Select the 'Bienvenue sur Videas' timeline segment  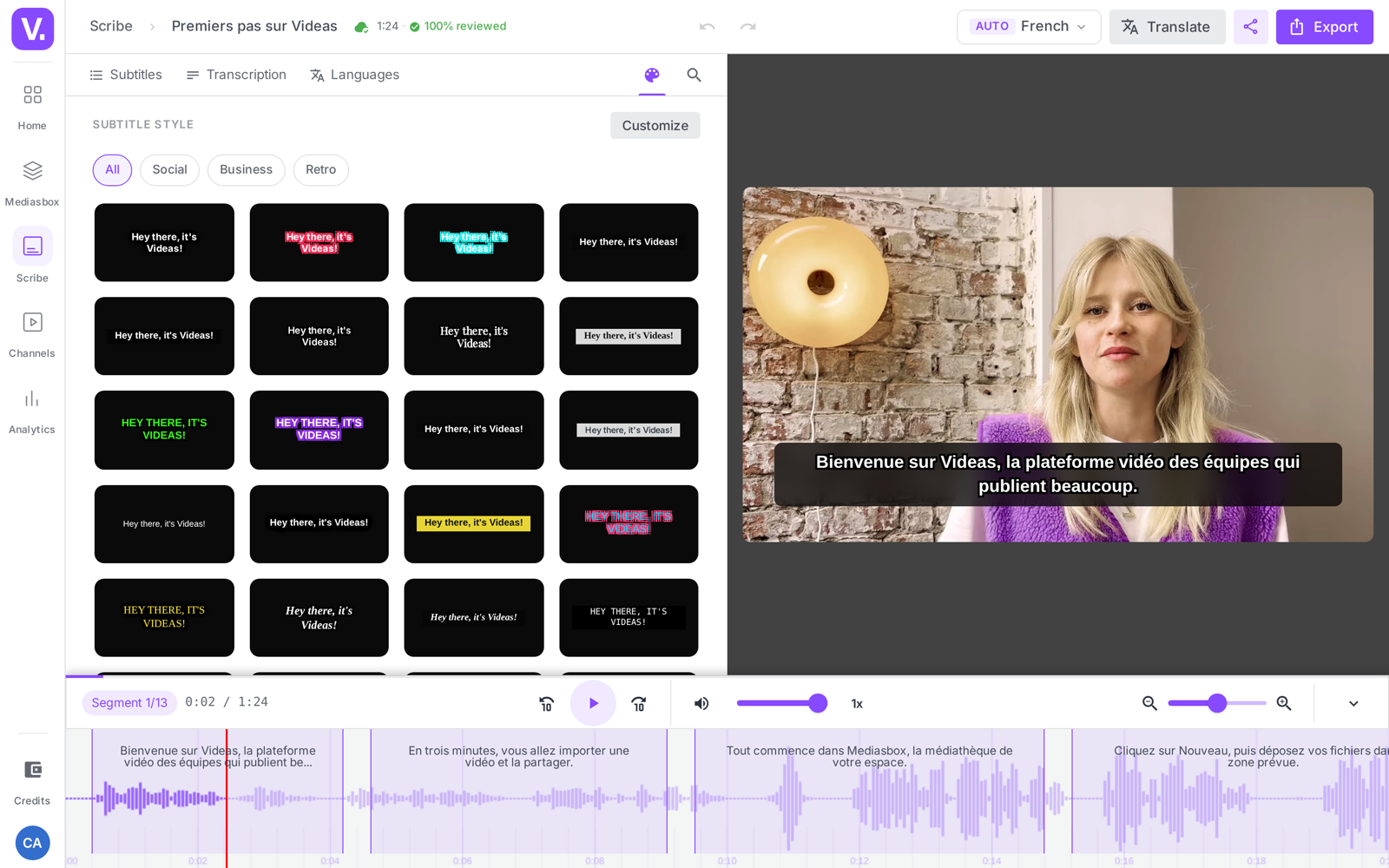(x=217, y=792)
